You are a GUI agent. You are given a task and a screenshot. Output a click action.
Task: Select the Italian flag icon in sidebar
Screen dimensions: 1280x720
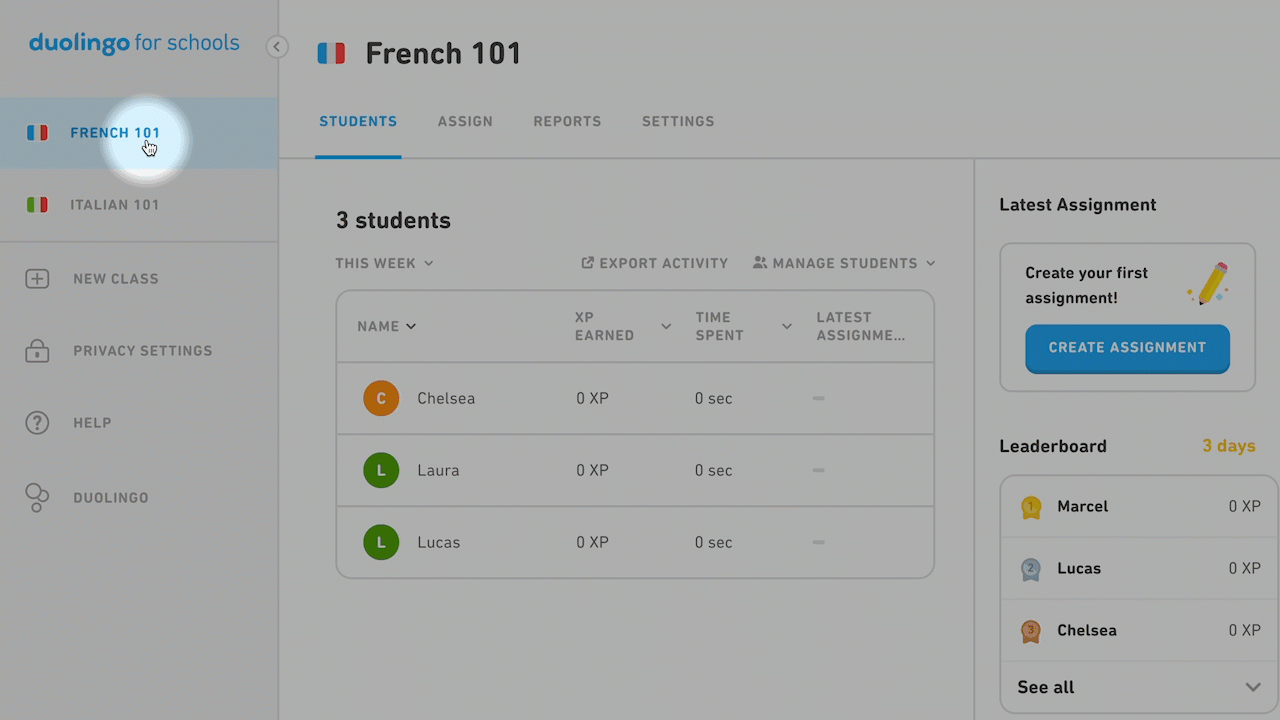(37, 205)
